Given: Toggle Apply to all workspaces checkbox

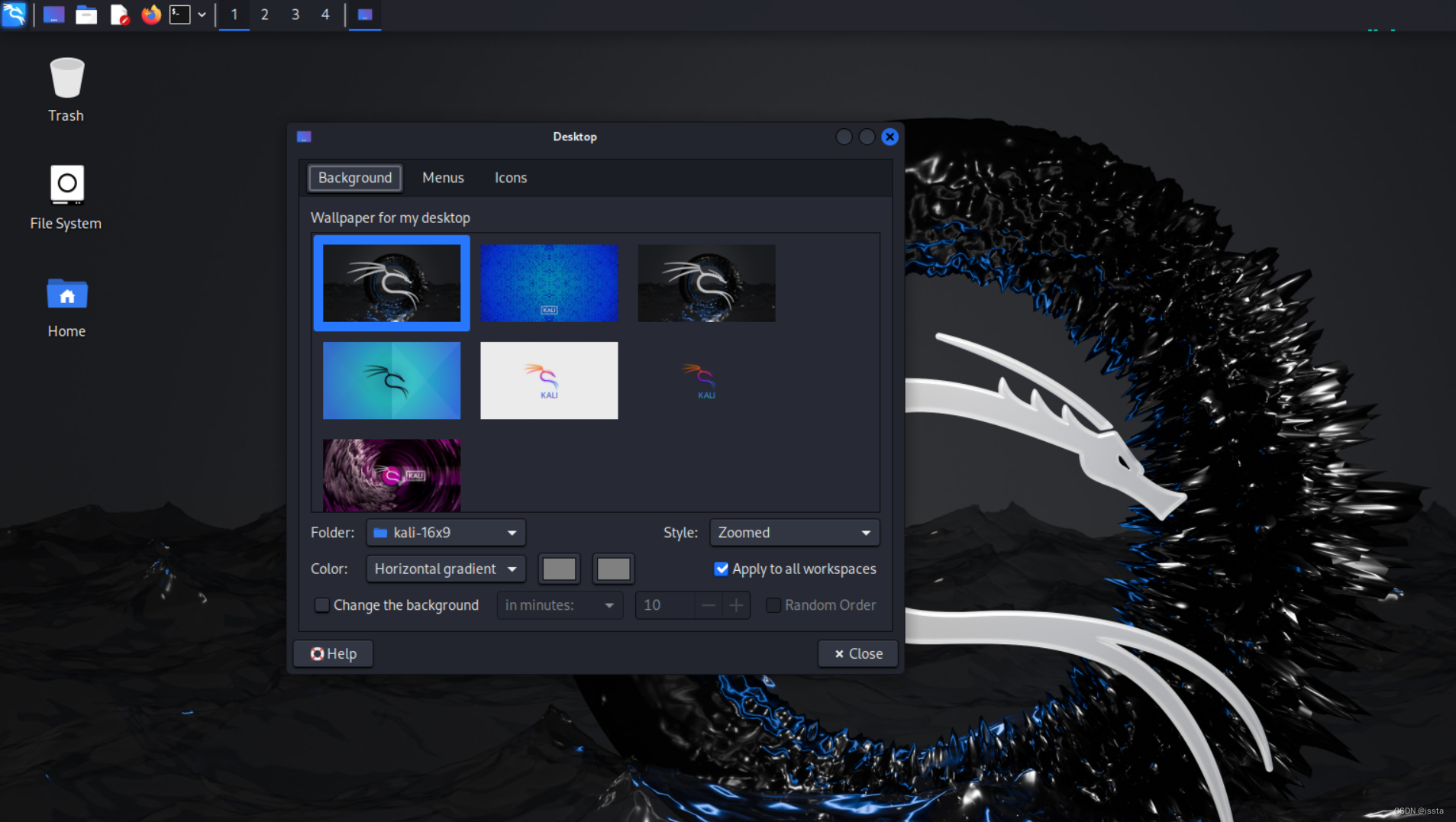Looking at the screenshot, I should (722, 569).
